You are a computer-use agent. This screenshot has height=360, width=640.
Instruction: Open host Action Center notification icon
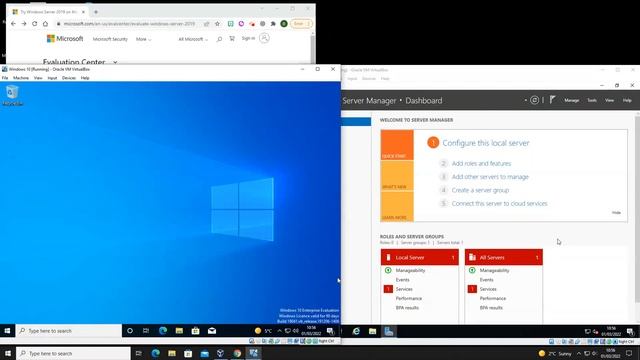629,353
